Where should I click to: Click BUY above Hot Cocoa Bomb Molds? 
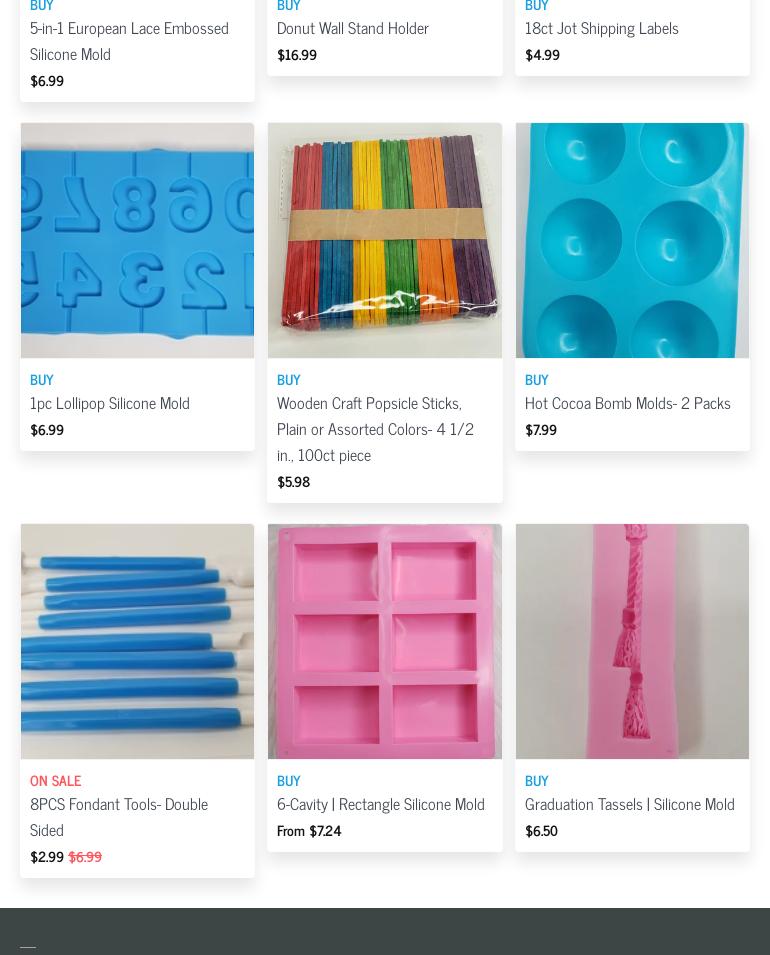(x=537, y=380)
